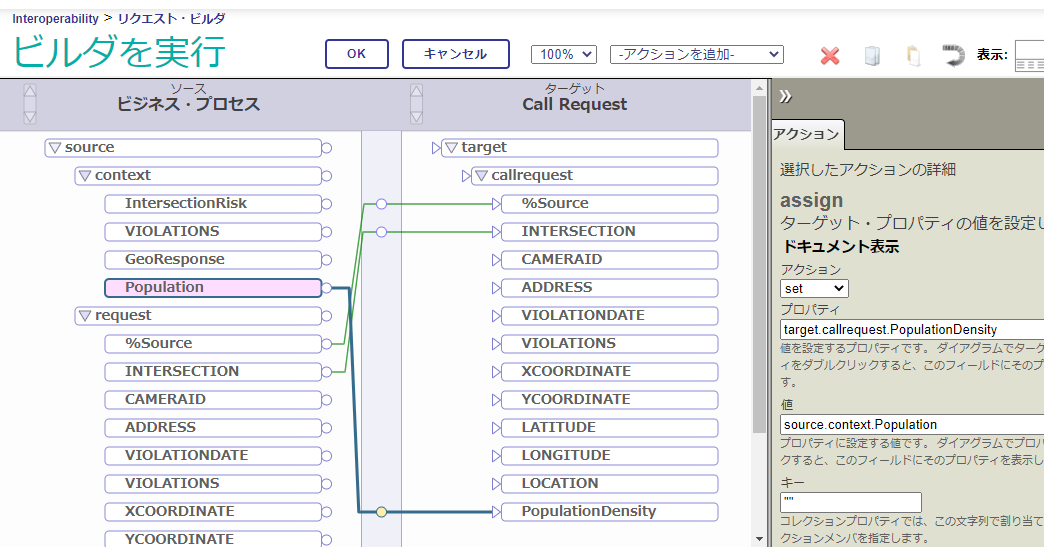Open the アクションを追加 dropdown
Image resolution: width=1044 pixels, height=547 pixels.
click(x=696, y=54)
